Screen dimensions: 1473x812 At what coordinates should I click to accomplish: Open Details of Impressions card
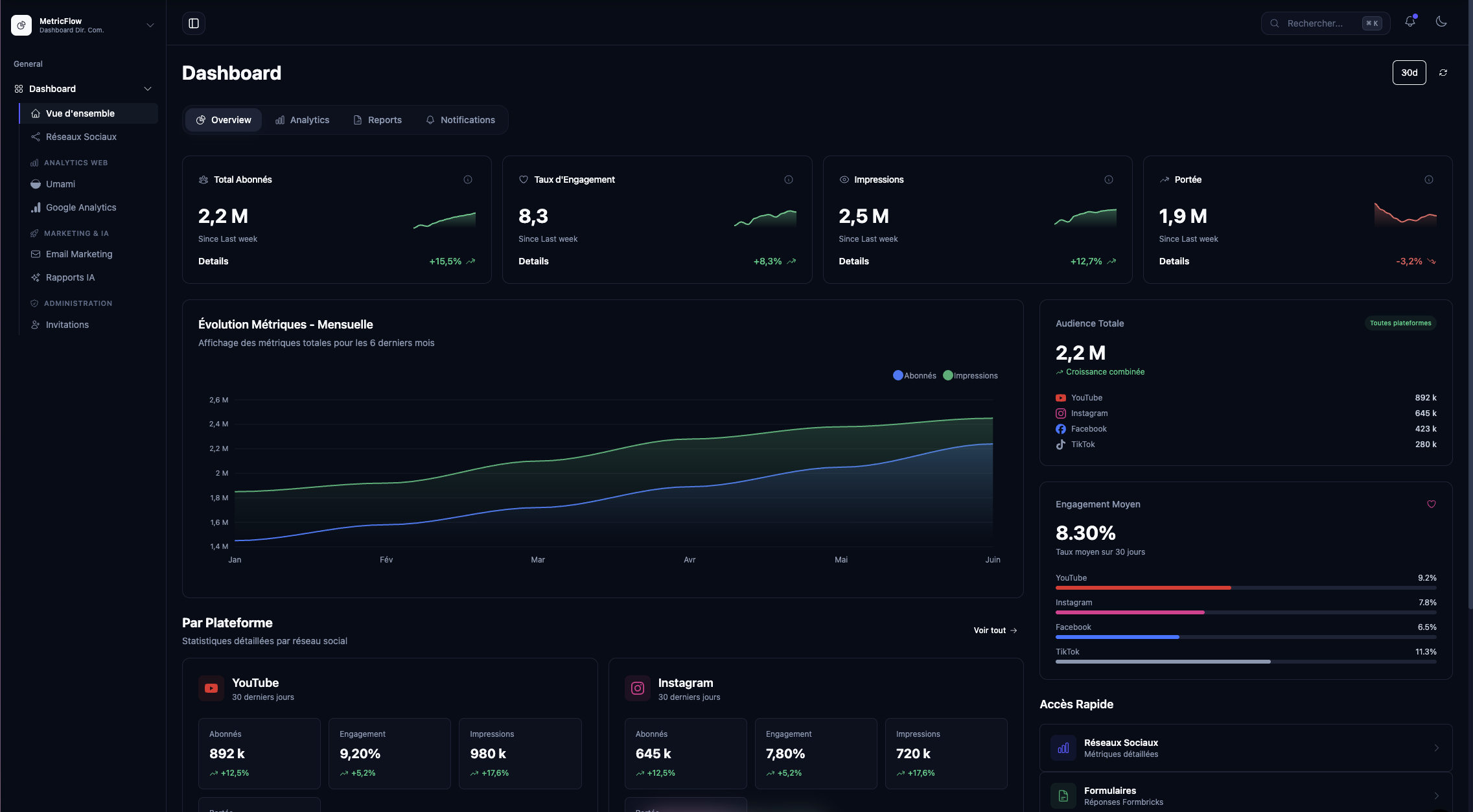click(x=853, y=261)
